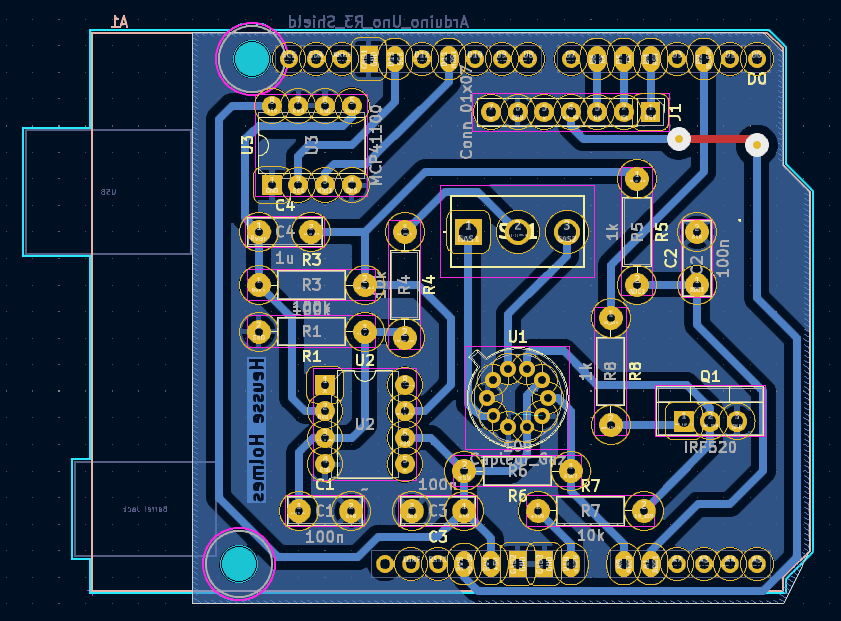This screenshot has height=621, width=841.
Task: Select square pad 1 of U2 IC
Action: pyautogui.click(x=324, y=385)
